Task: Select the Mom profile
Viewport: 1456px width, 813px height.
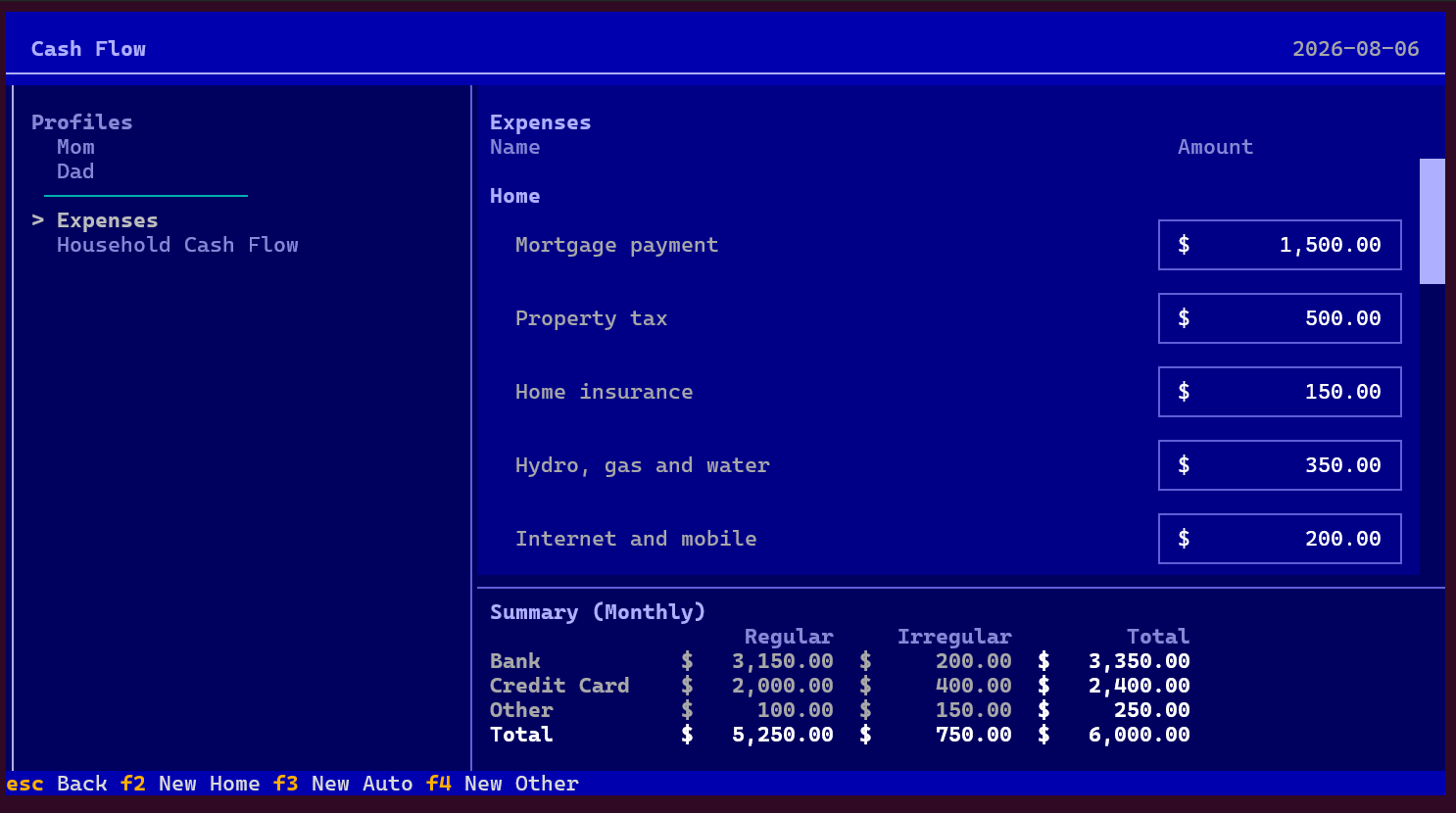Action: tap(75, 147)
